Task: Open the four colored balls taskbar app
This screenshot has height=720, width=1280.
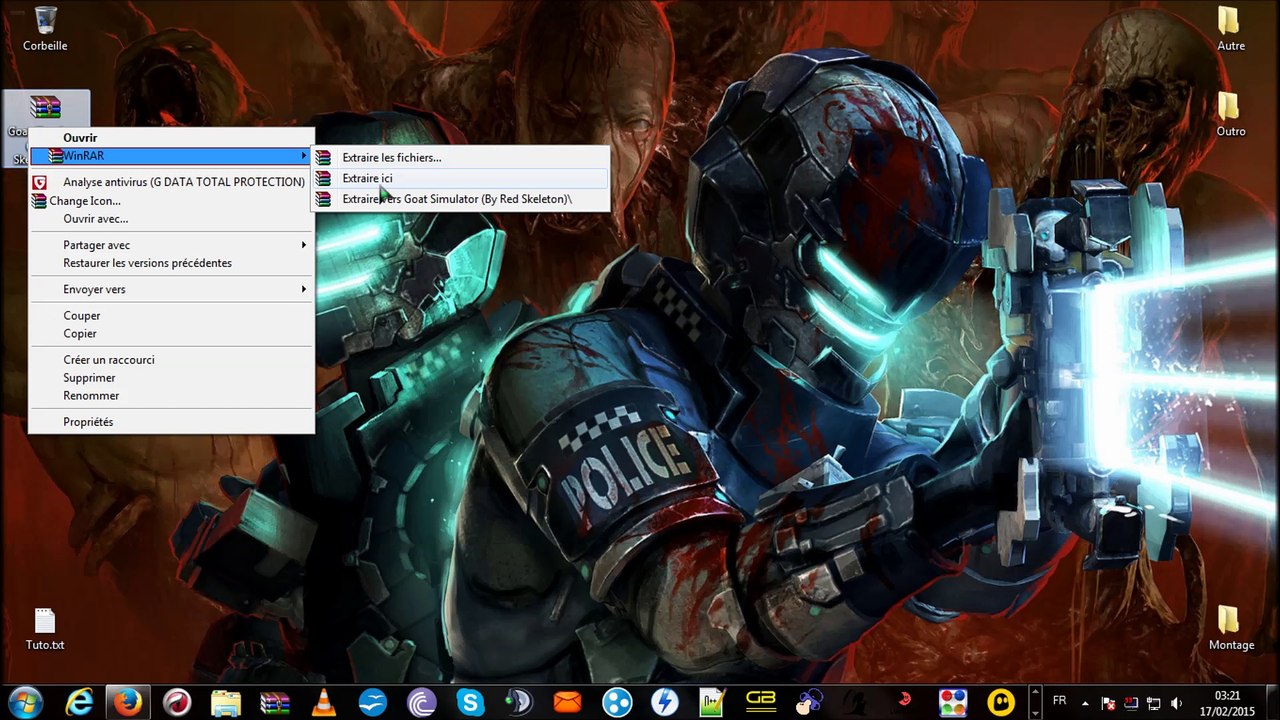Action: pos(953,703)
